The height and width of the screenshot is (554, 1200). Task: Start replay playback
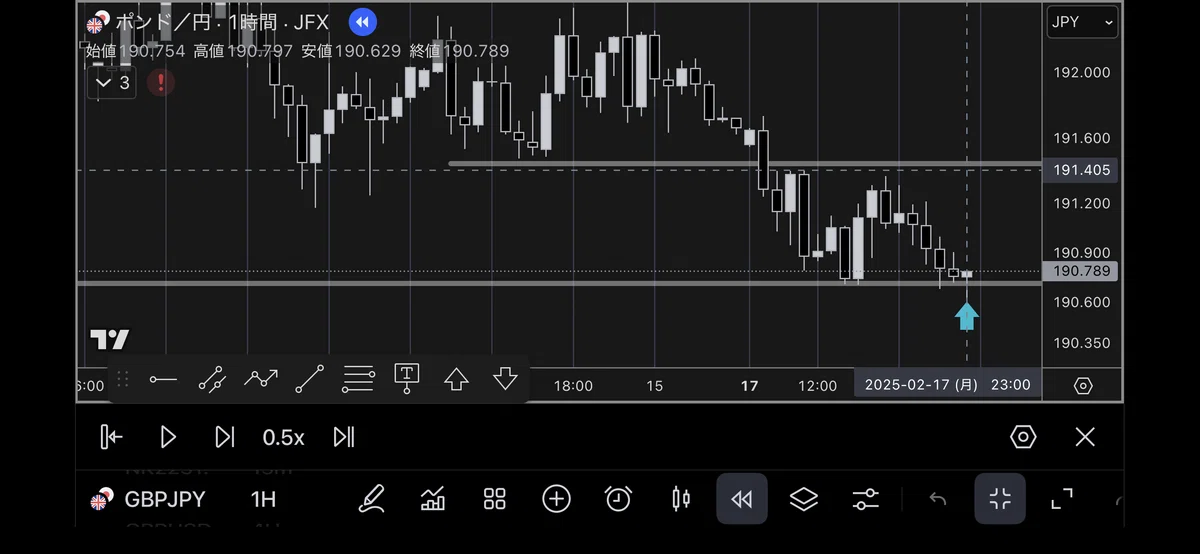click(x=168, y=437)
